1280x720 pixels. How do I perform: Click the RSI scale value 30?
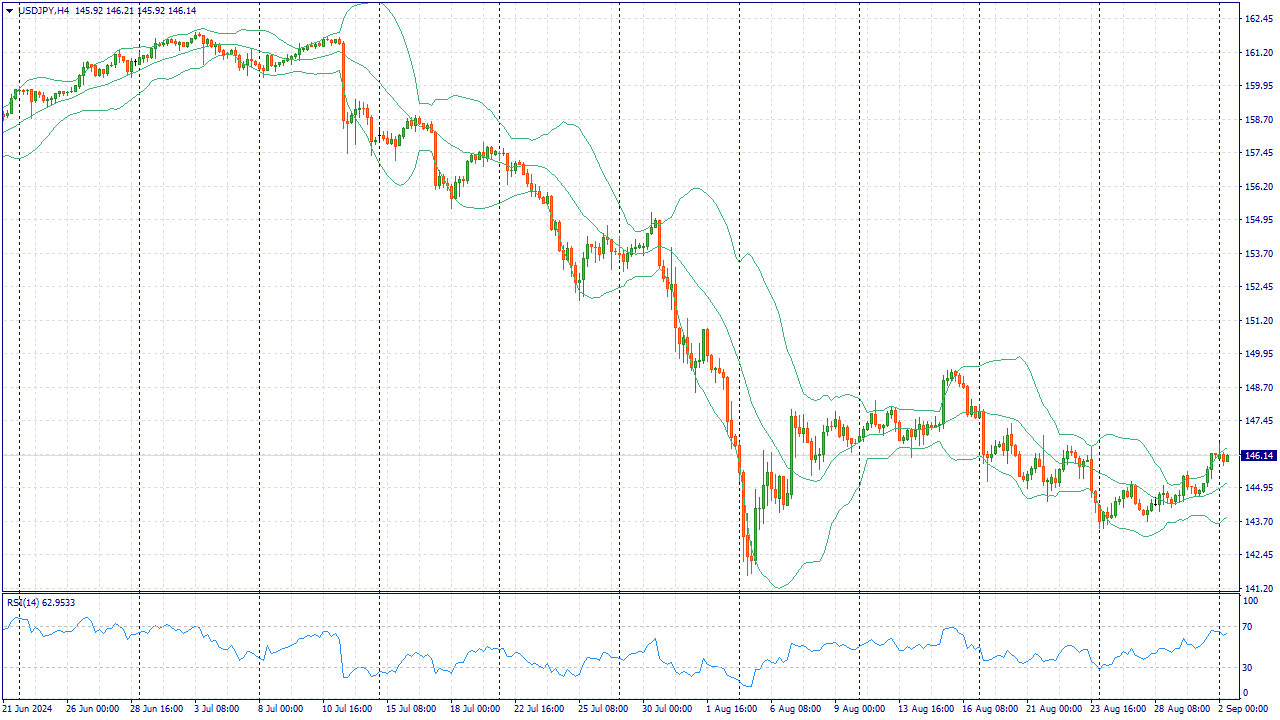click(x=1248, y=667)
